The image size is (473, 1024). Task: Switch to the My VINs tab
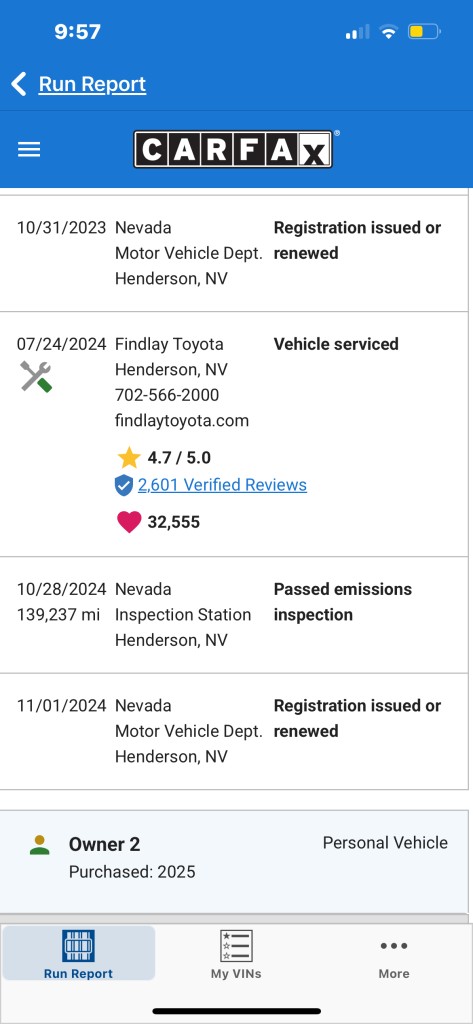point(236,953)
